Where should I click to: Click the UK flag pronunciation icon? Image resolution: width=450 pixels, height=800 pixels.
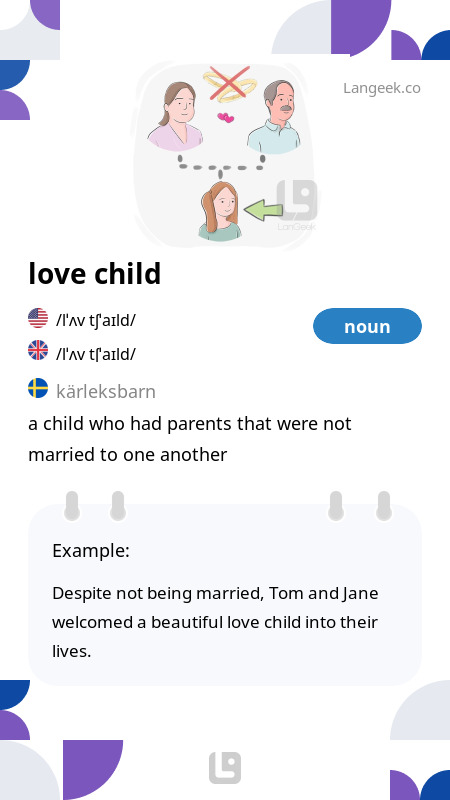click(x=38, y=351)
